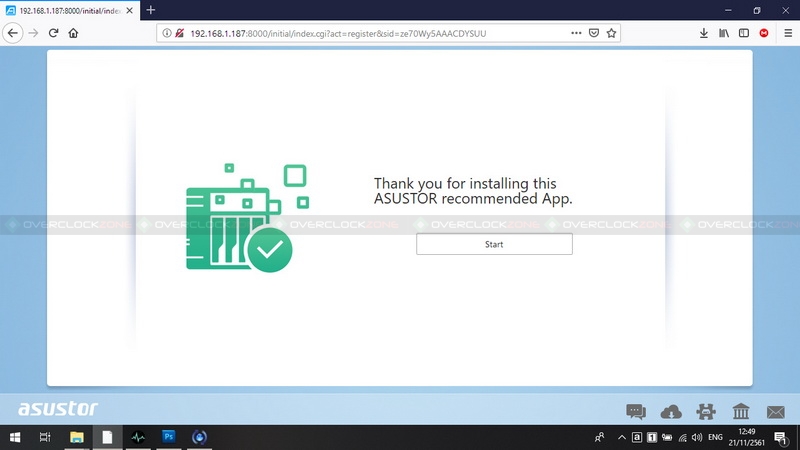Open Task View on the taskbar
800x450 pixels.
[x=45, y=437]
